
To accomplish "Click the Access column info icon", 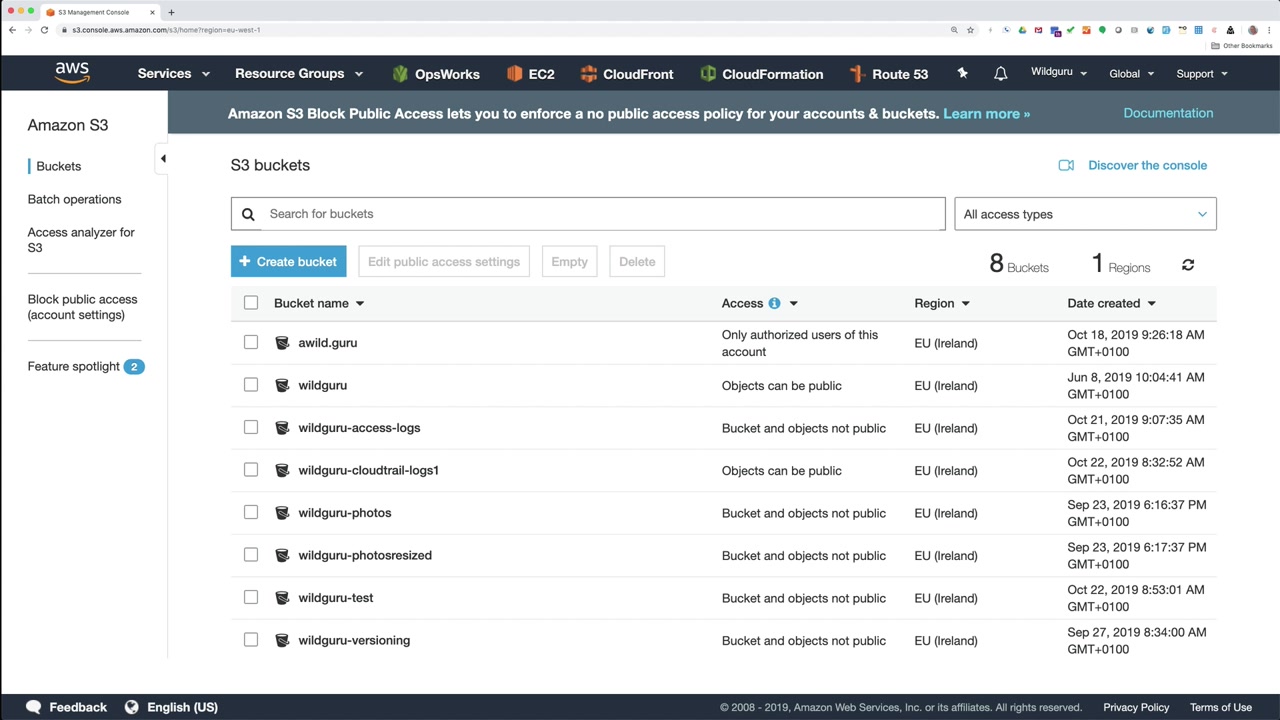I will pos(774,303).
